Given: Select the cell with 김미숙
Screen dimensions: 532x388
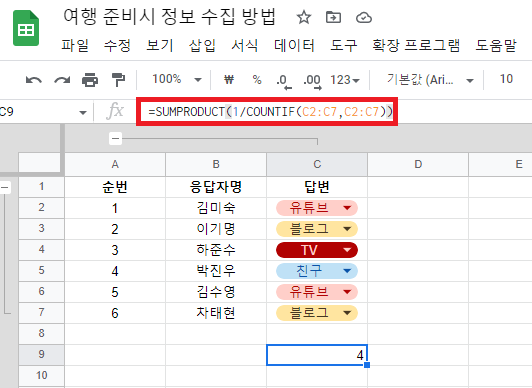Looking at the screenshot, I should pyautogui.click(x=216, y=208).
